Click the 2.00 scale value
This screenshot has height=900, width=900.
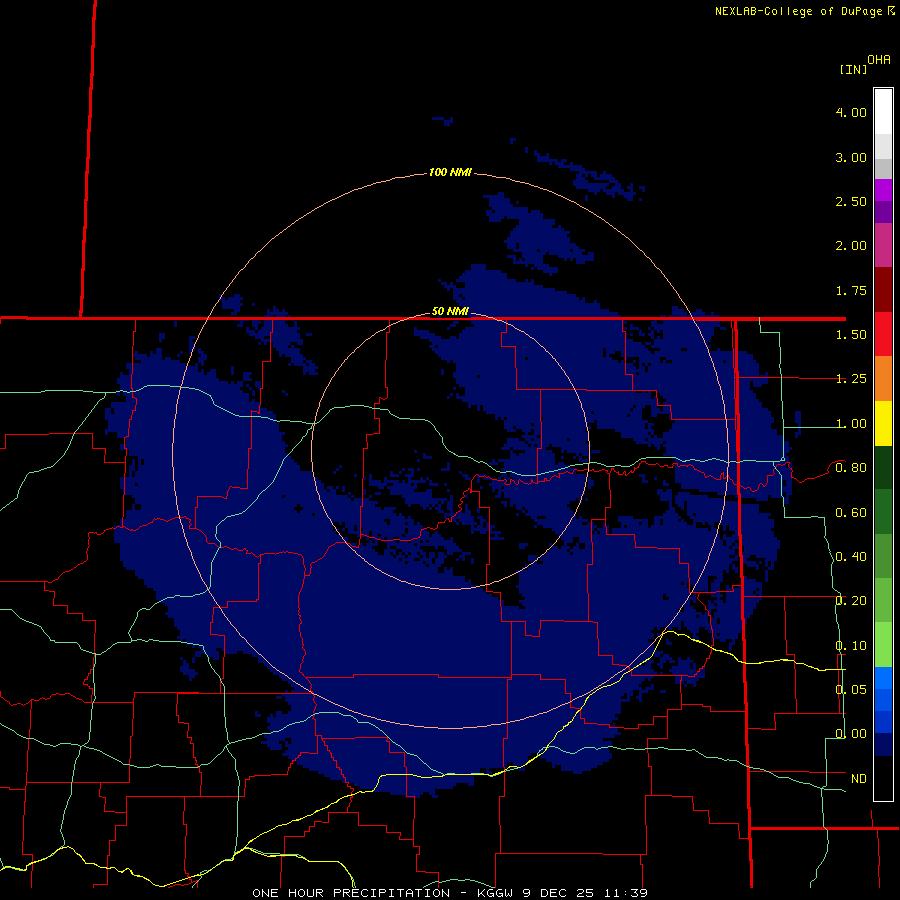click(x=851, y=246)
